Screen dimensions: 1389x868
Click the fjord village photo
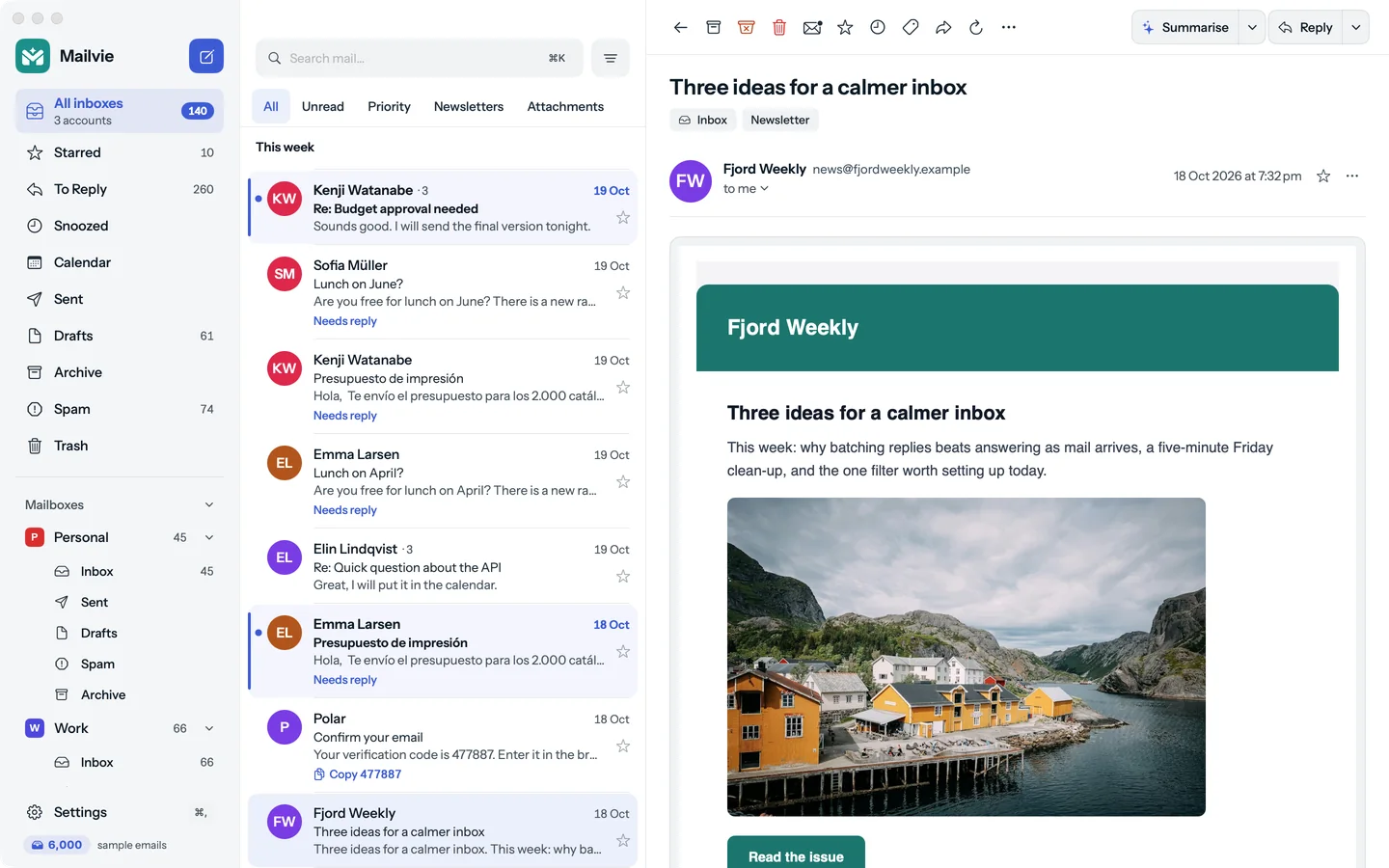coord(967,657)
